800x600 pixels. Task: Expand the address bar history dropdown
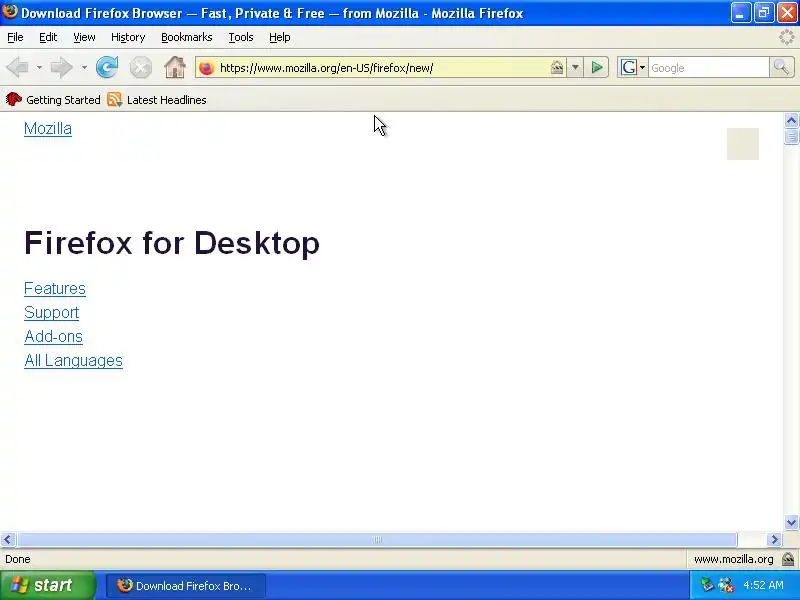tap(575, 67)
